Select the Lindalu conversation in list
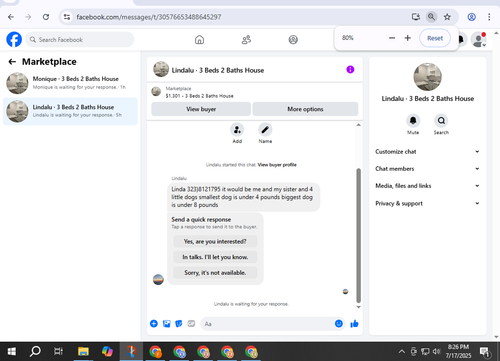Viewport: 500px width, 361px height. coord(70,111)
